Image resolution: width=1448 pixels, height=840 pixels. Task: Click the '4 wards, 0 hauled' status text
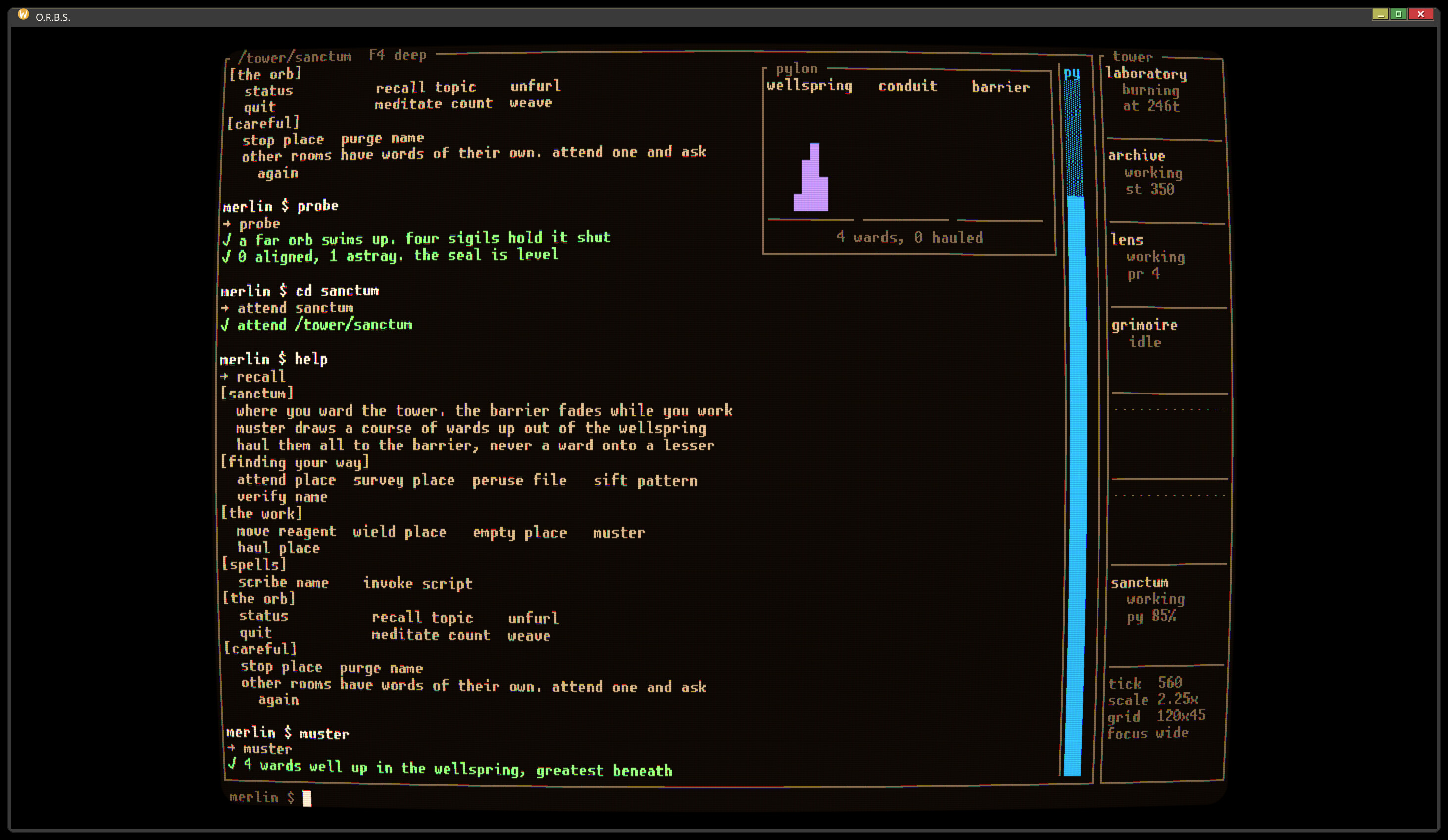(x=909, y=237)
